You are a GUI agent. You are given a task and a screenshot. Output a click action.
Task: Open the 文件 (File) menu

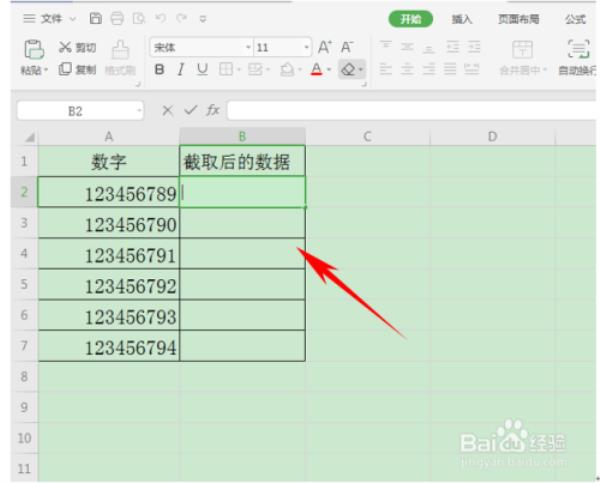51,18
